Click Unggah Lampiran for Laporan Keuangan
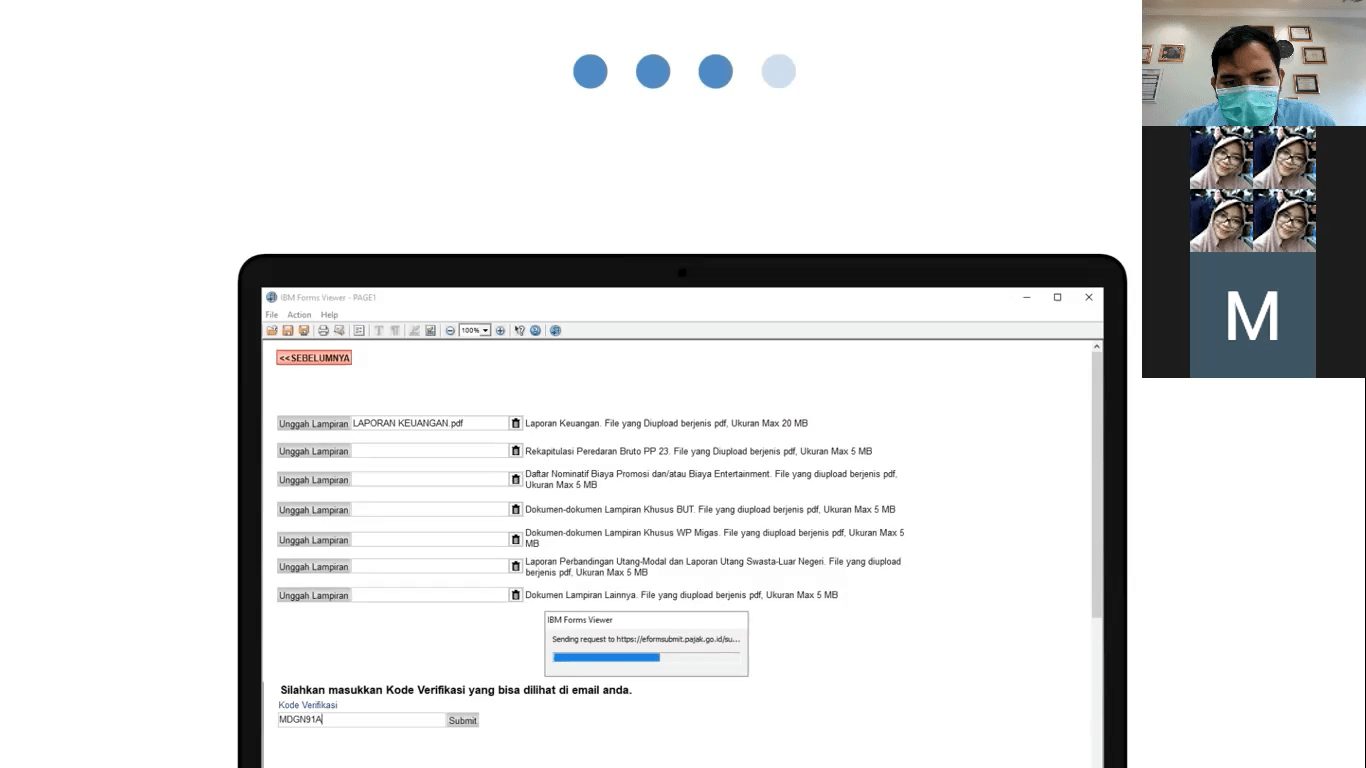The height and width of the screenshot is (768, 1366). point(313,424)
